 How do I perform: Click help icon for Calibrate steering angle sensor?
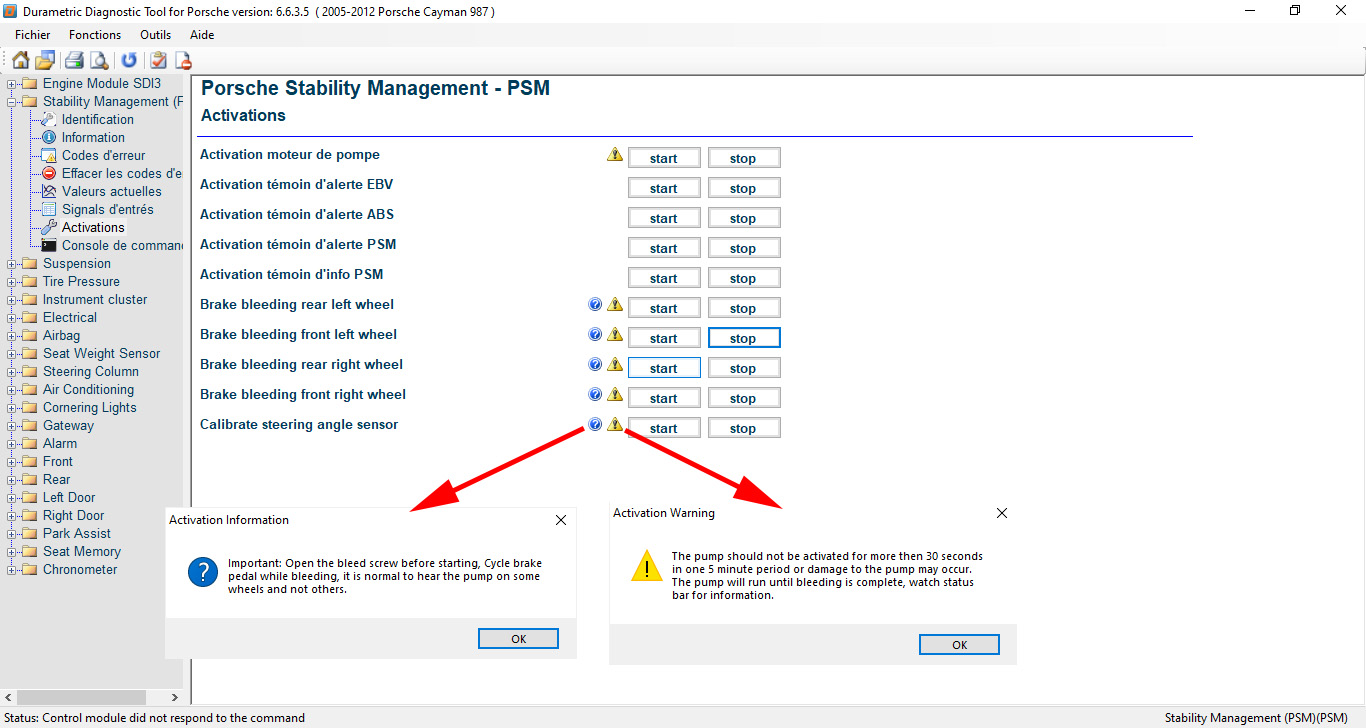point(595,424)
